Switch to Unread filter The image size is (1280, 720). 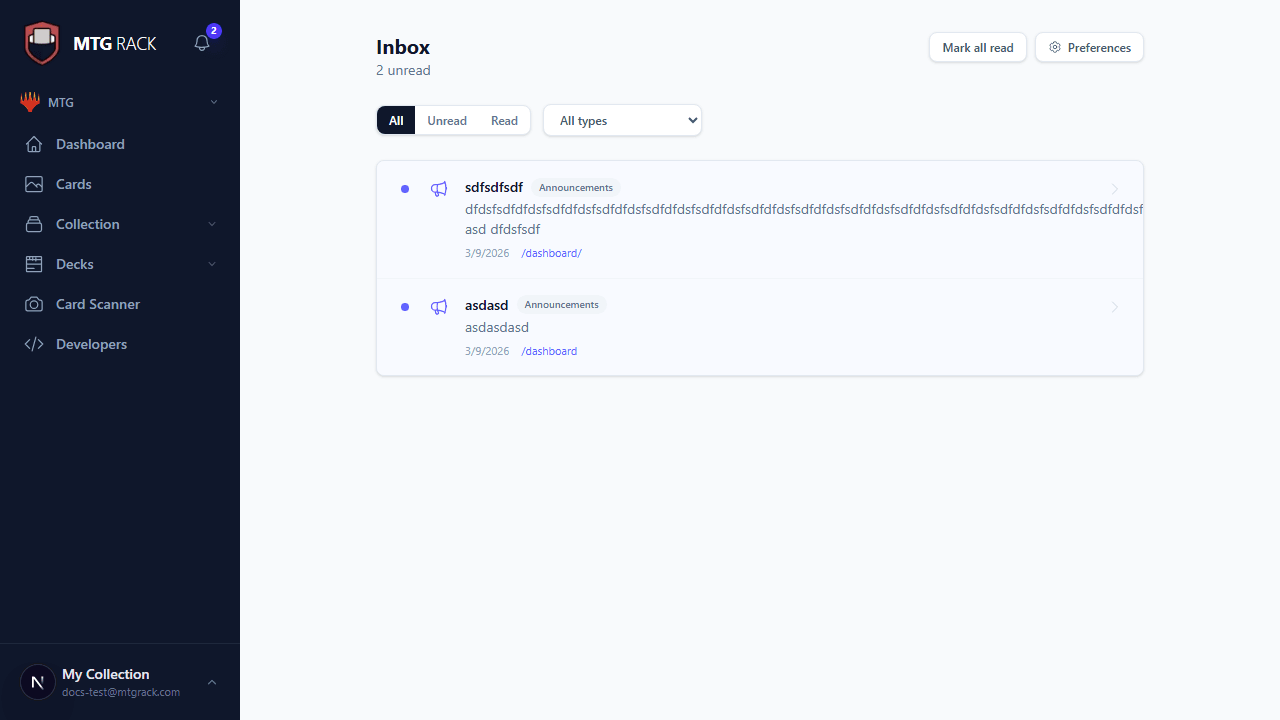tap(447, 120)
